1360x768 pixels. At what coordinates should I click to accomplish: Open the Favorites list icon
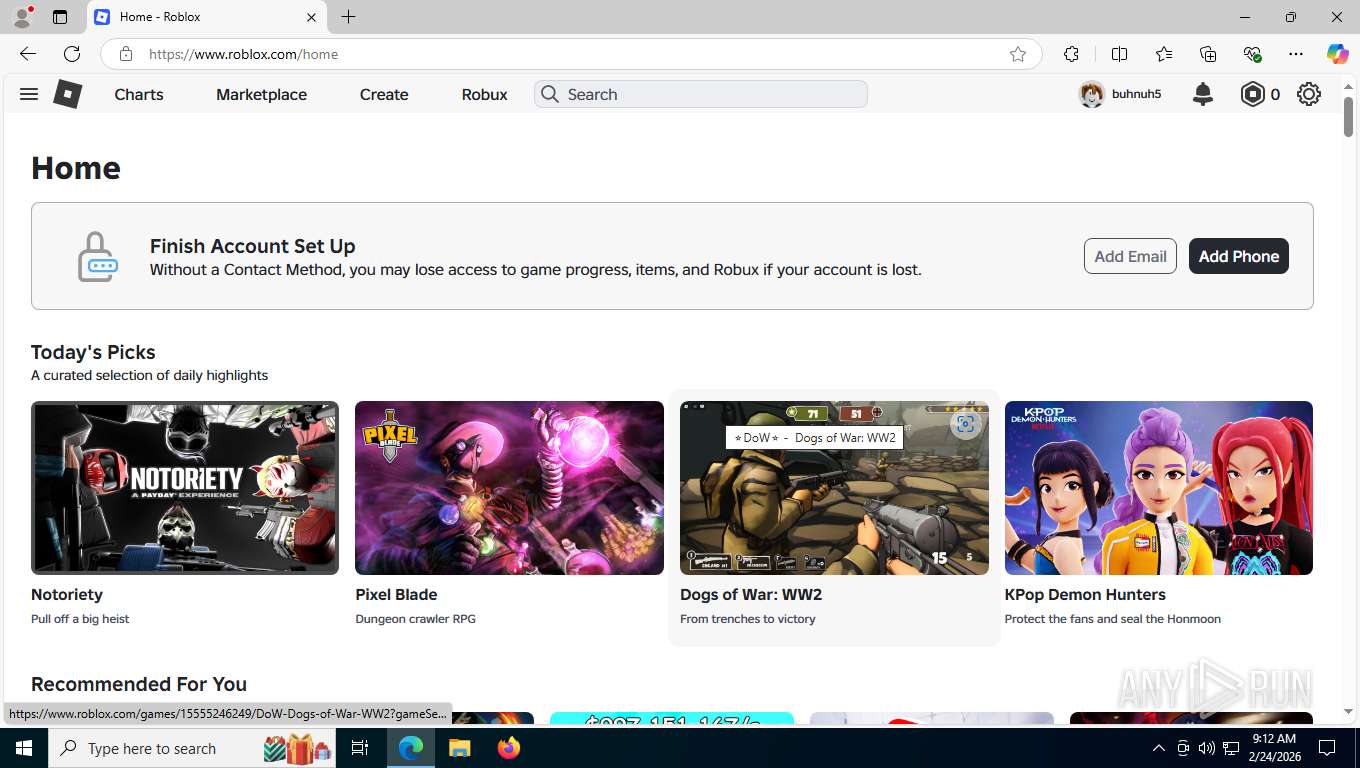[1163, 54]
